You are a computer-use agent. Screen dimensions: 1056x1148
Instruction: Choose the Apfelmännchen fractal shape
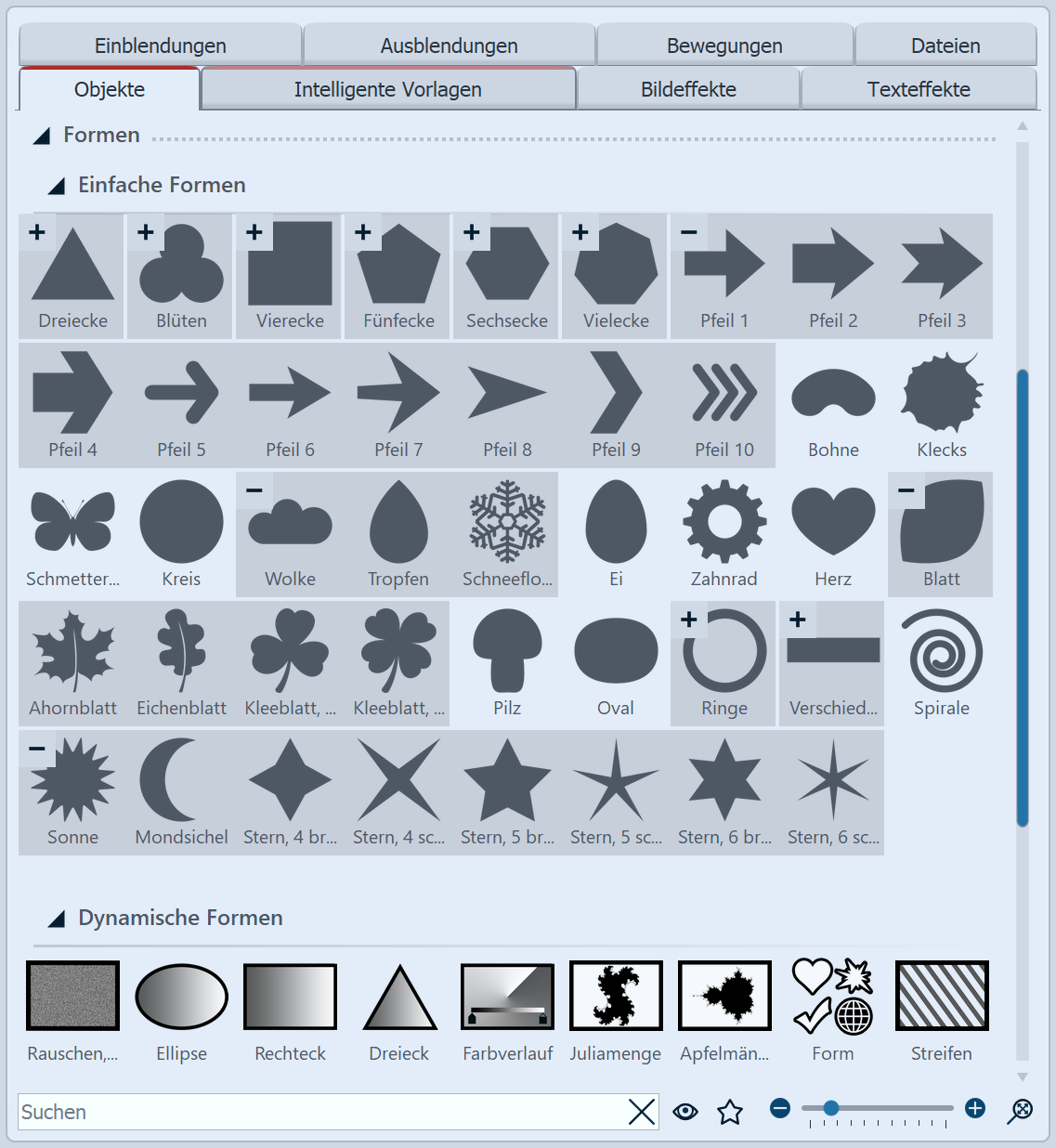[724, 995]
